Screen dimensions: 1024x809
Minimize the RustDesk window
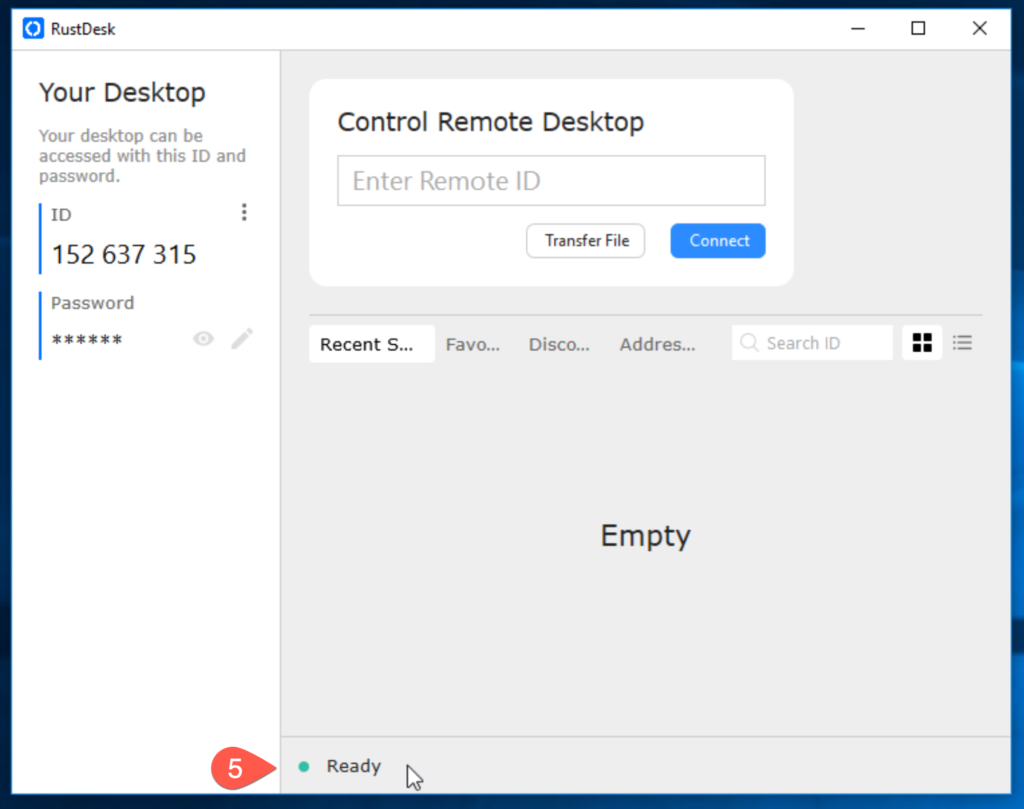[x=857, y=29]
